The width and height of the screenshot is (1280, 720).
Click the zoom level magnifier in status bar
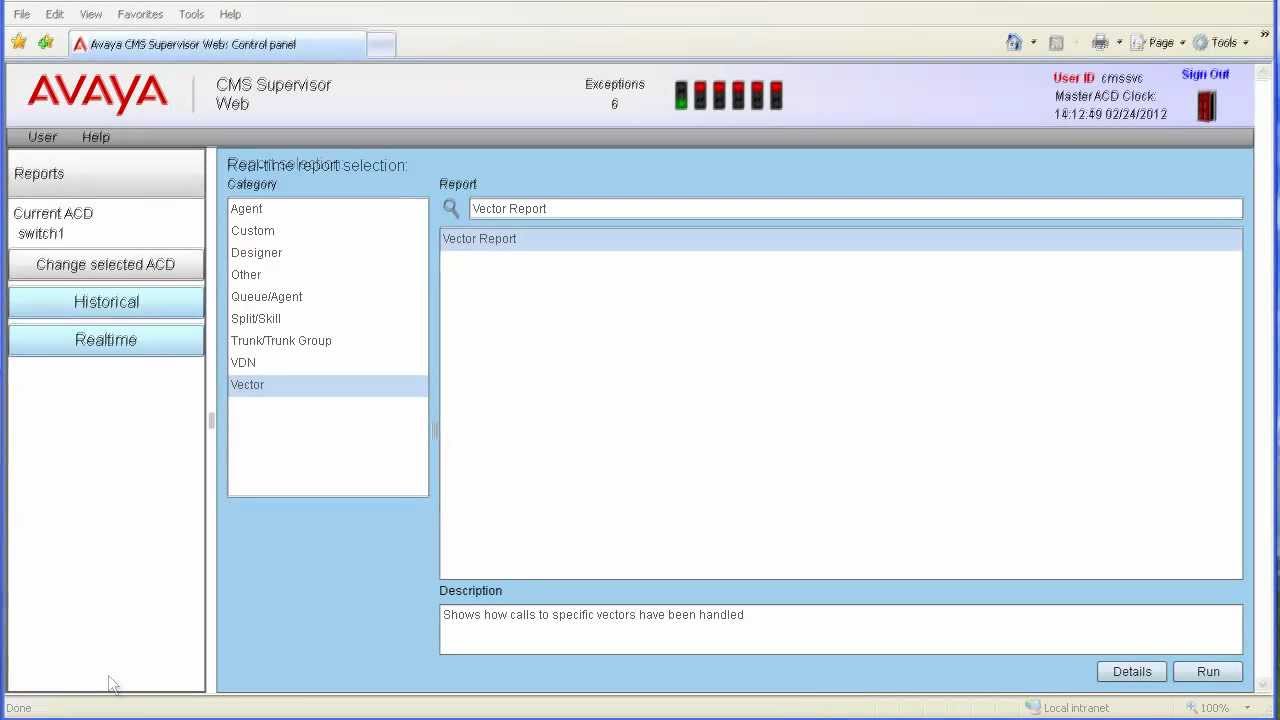coord(1191,707)
